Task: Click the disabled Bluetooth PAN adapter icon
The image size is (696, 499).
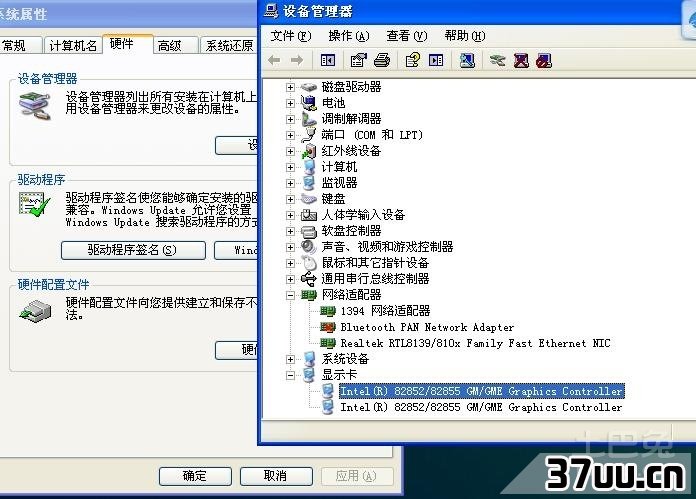Action: pos(328,327)
